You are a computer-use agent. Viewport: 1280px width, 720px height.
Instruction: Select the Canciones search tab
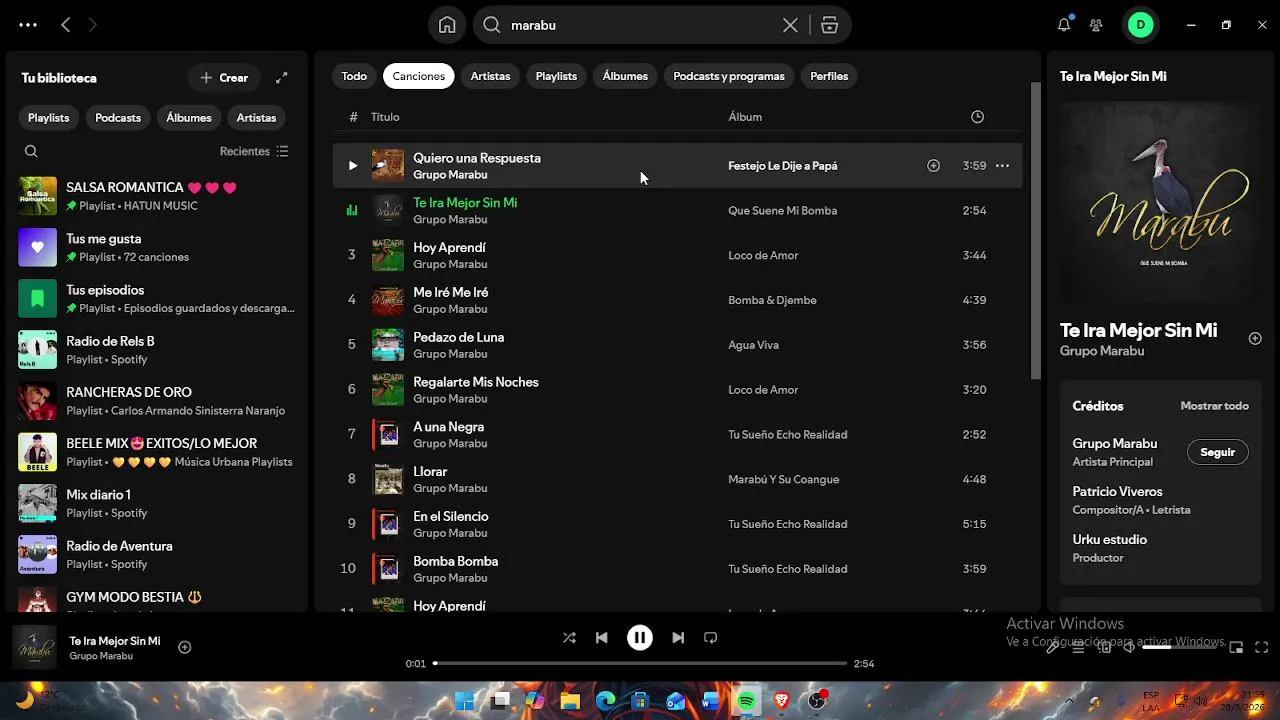(418, 76)
